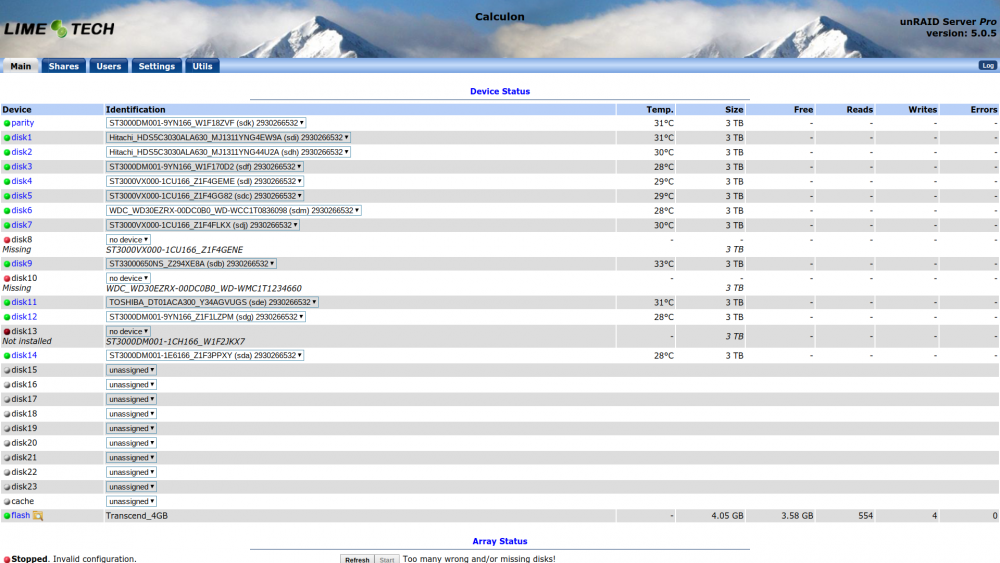Viewport: 1000px width, 563px height.
Task: Open the disk7 link
Action: click(21, 225)
